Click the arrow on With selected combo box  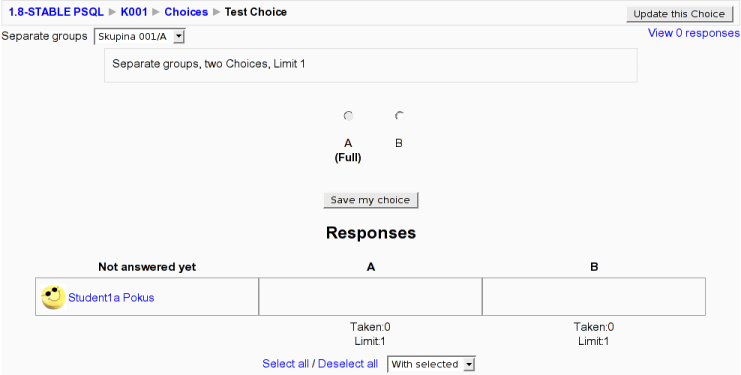coord(469,364)
